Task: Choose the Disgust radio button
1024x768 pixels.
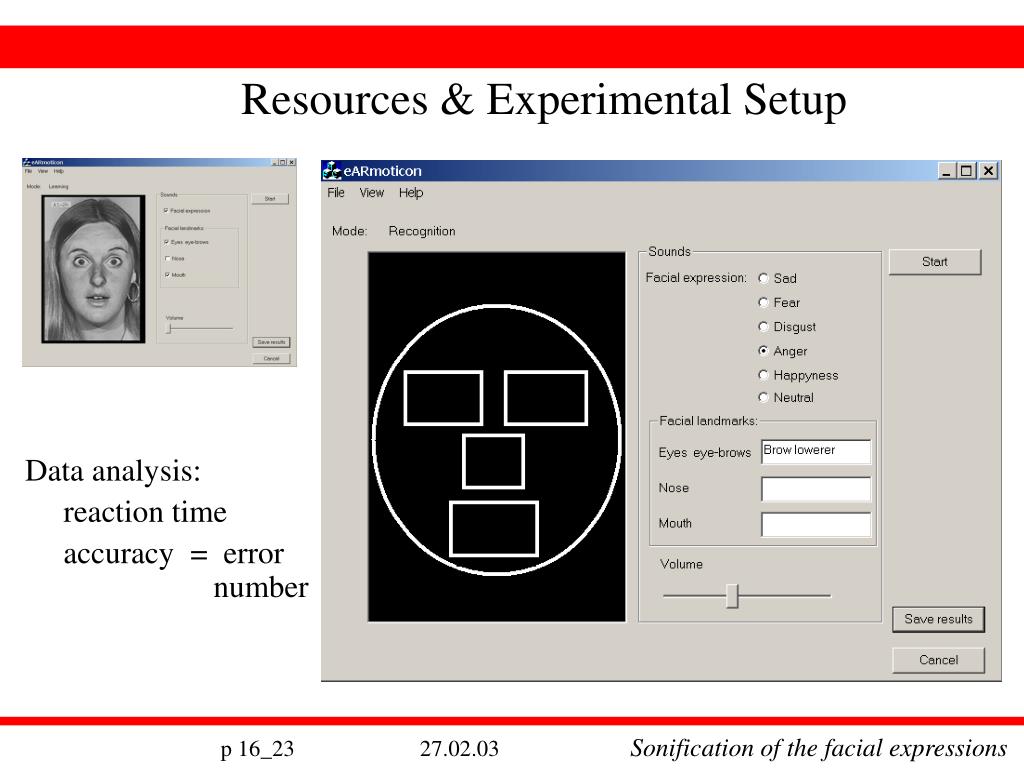Action: (763, 327)
